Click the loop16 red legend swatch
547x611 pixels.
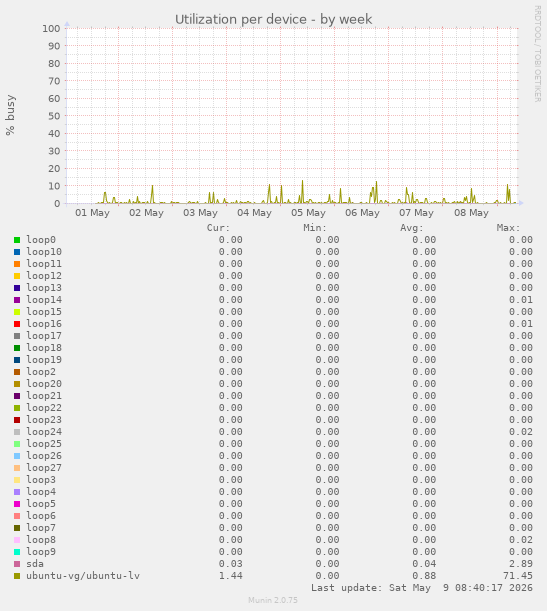[x=17, y=324]
